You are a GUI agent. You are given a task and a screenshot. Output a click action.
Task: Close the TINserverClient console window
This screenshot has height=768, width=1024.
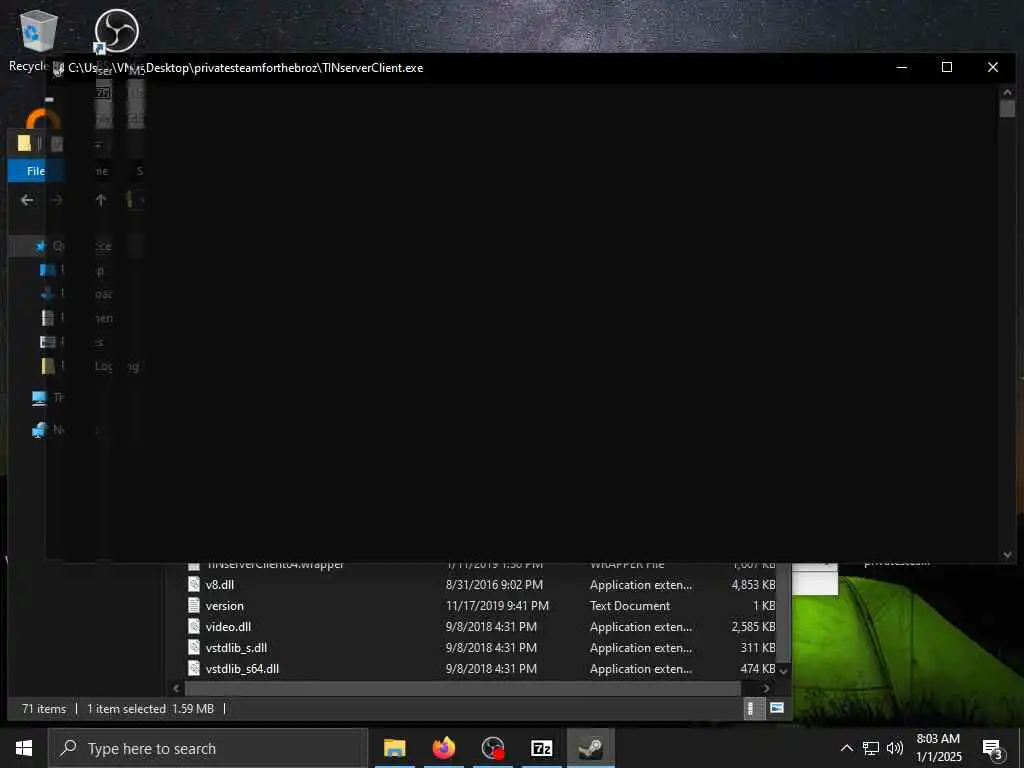click(993, 67)
